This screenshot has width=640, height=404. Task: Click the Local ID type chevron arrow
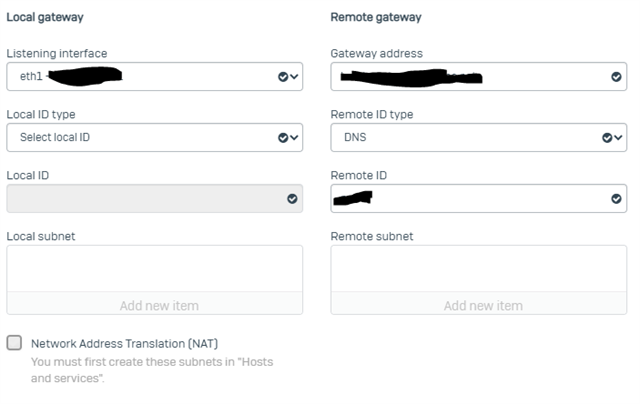294,138
